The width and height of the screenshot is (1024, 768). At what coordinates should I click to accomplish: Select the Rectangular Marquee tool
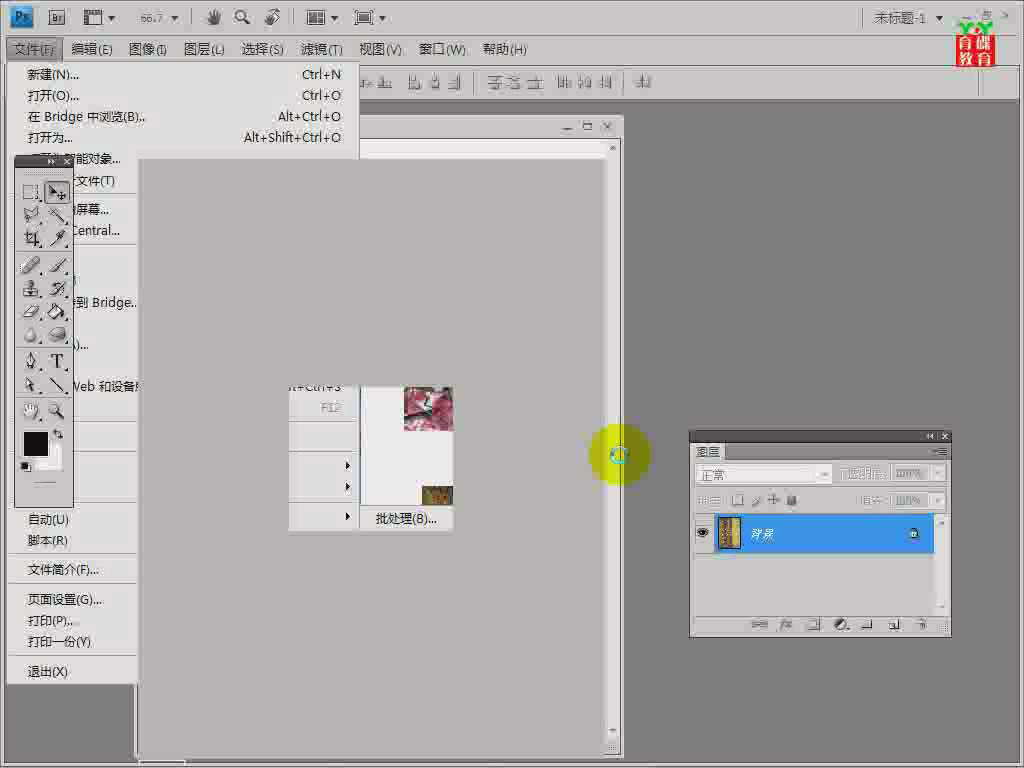pyautogui.click(x=31, y=193)
